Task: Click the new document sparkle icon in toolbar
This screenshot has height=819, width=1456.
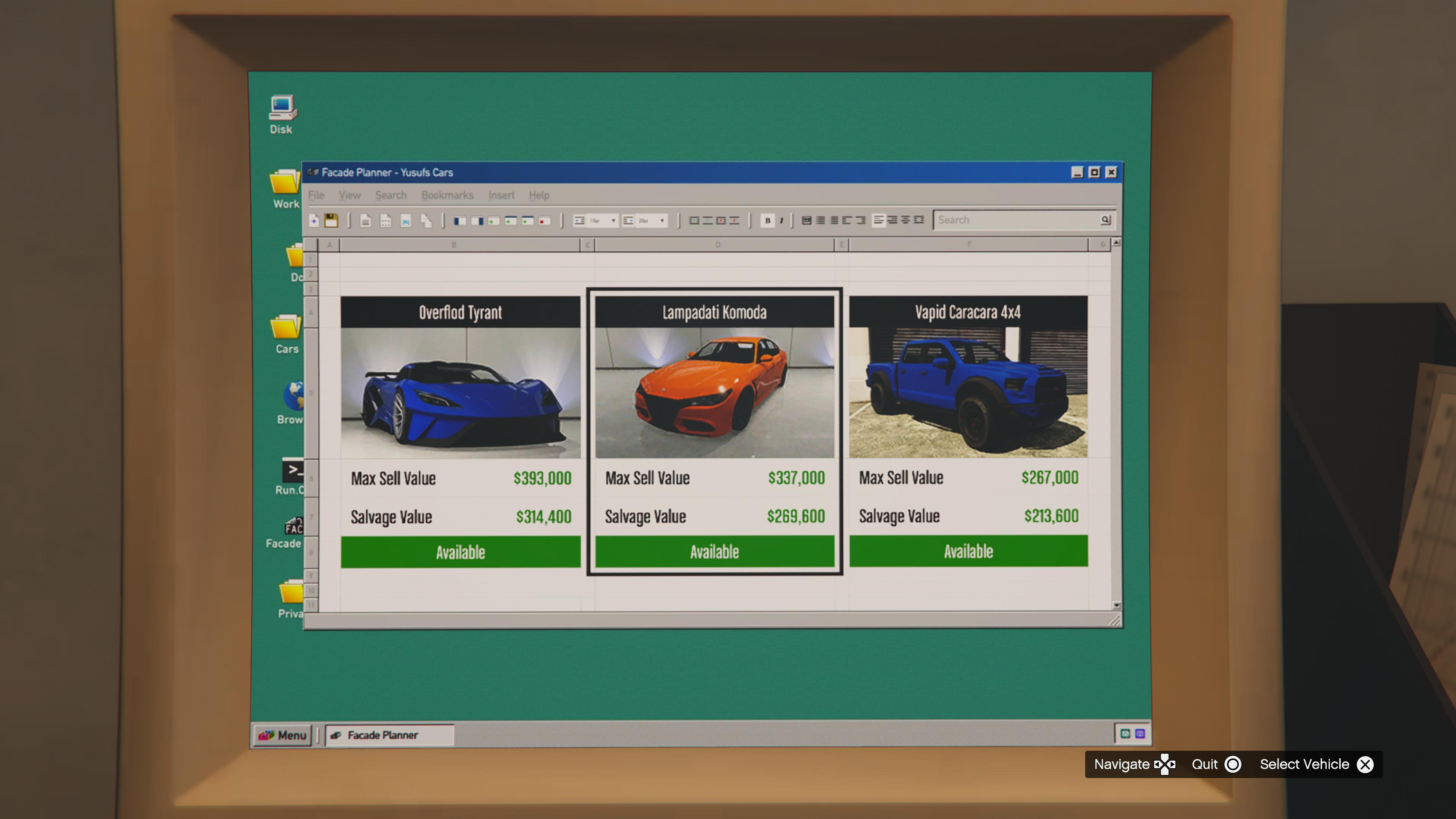Action: tap(314, 221)
